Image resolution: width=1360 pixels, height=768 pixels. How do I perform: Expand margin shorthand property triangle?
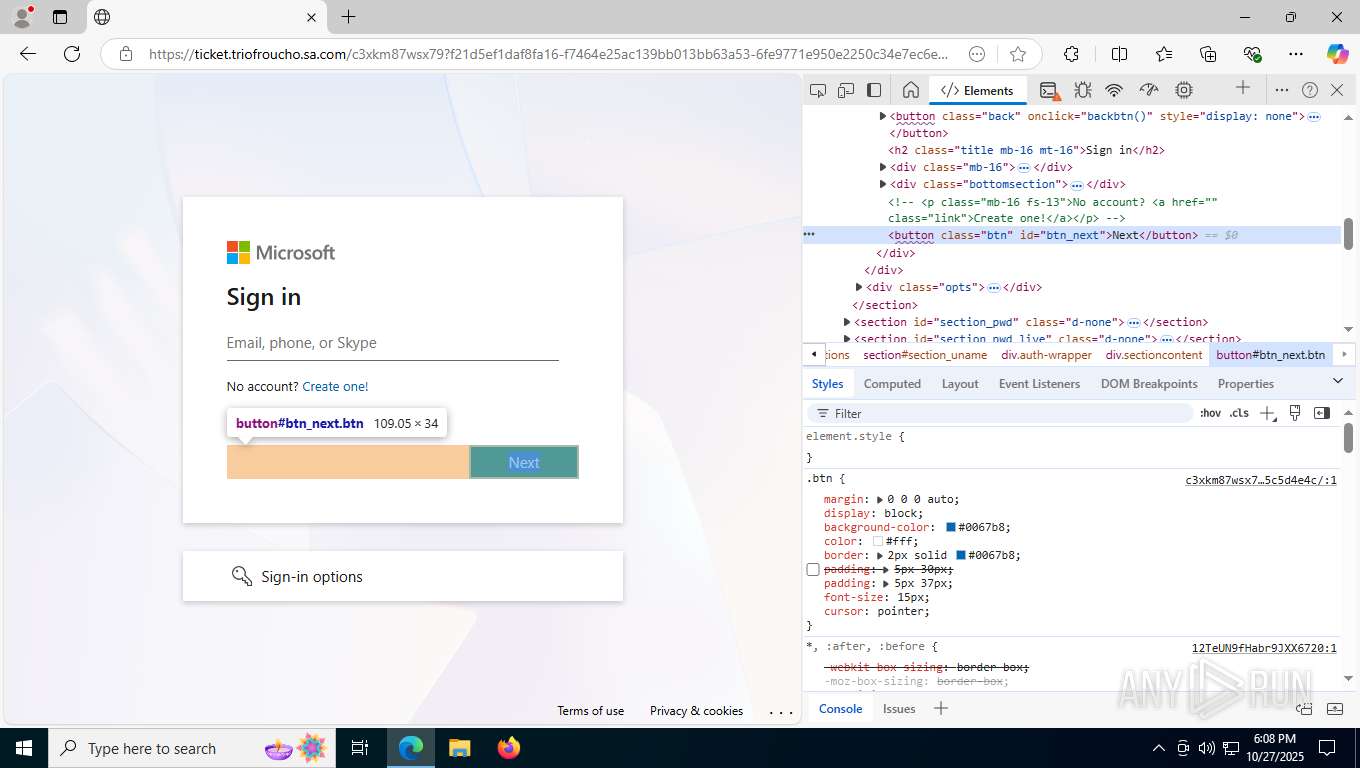coord(880,499)
